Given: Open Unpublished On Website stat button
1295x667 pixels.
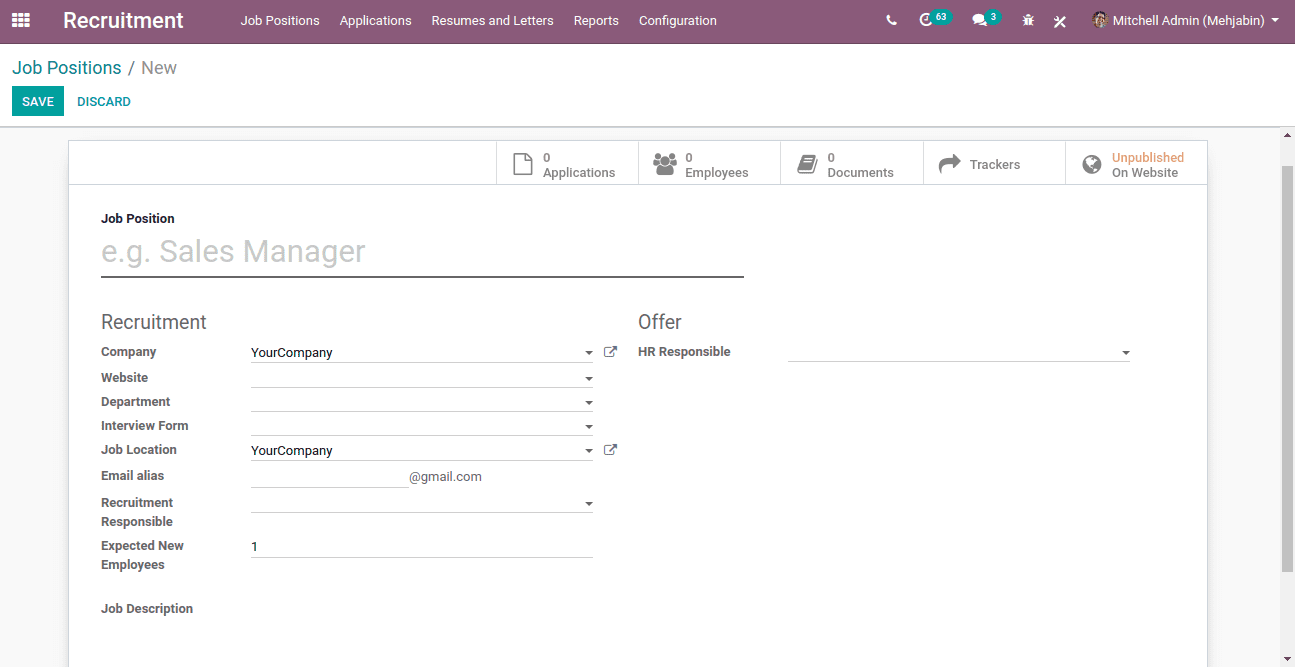Looking at the screenshot, I should coord(1136,163).
